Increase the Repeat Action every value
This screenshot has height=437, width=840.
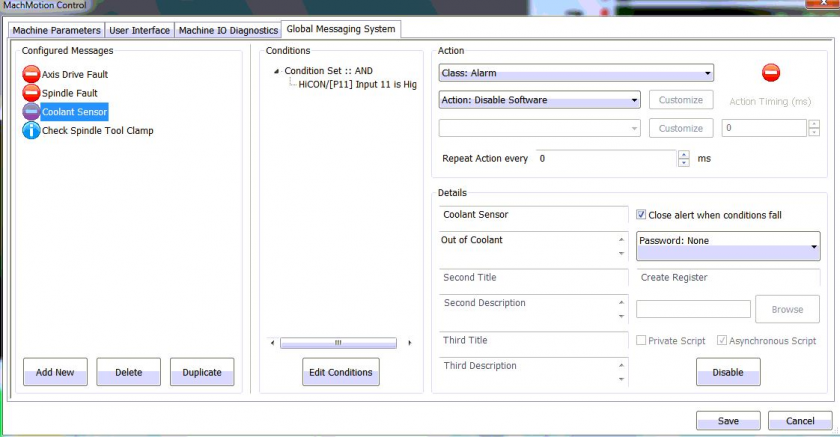(684, 155)
